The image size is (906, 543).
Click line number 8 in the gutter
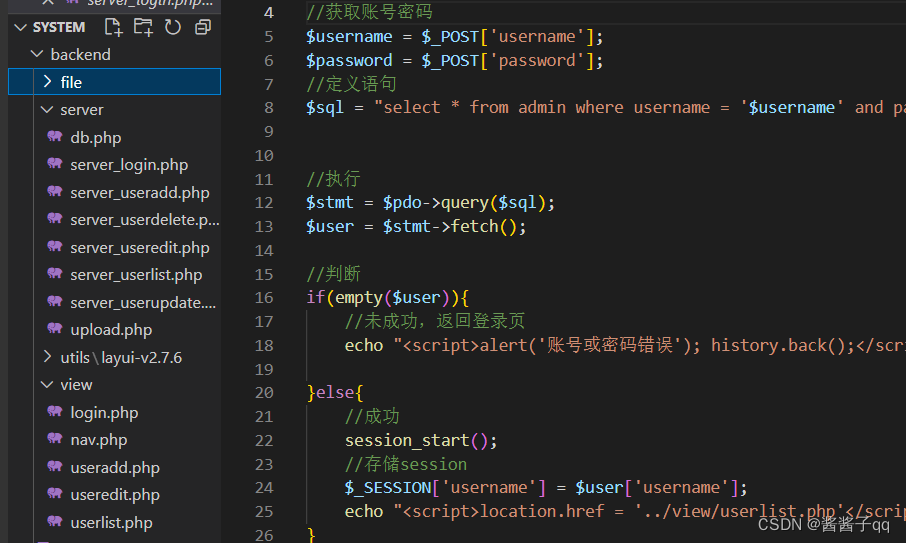click(269, 107)
